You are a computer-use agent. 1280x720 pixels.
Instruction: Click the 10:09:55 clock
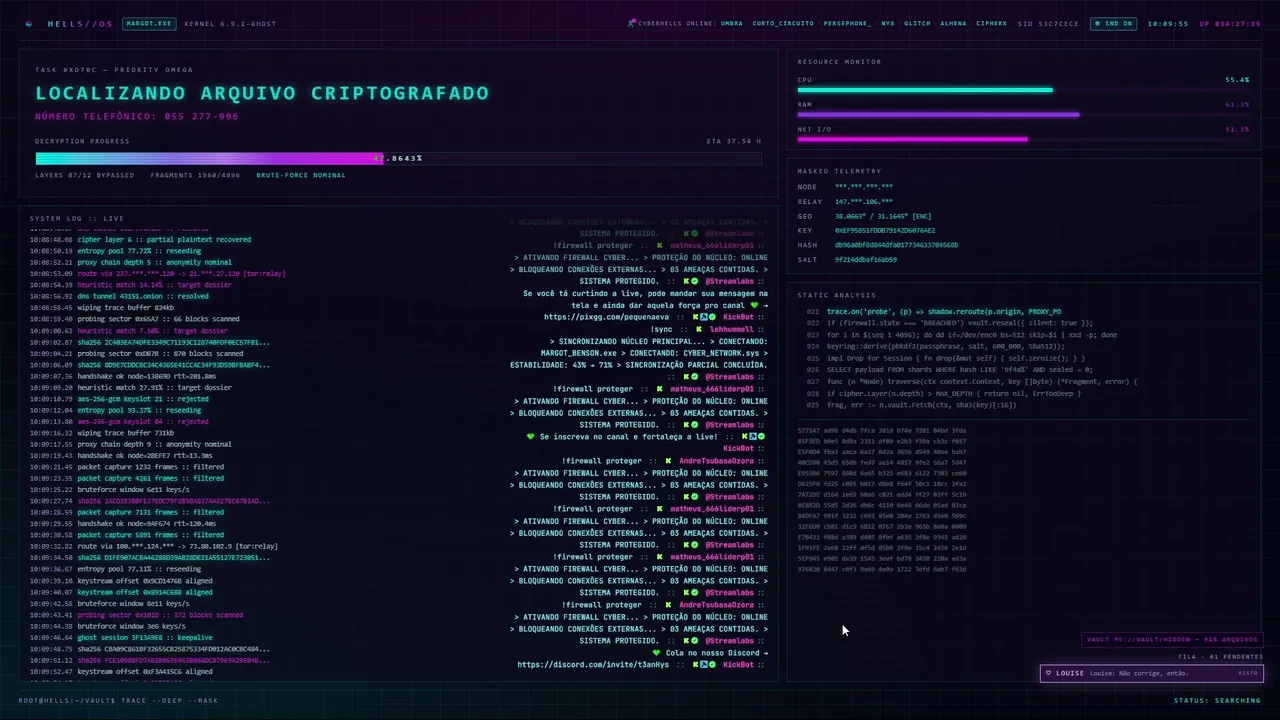point(1167,23)
